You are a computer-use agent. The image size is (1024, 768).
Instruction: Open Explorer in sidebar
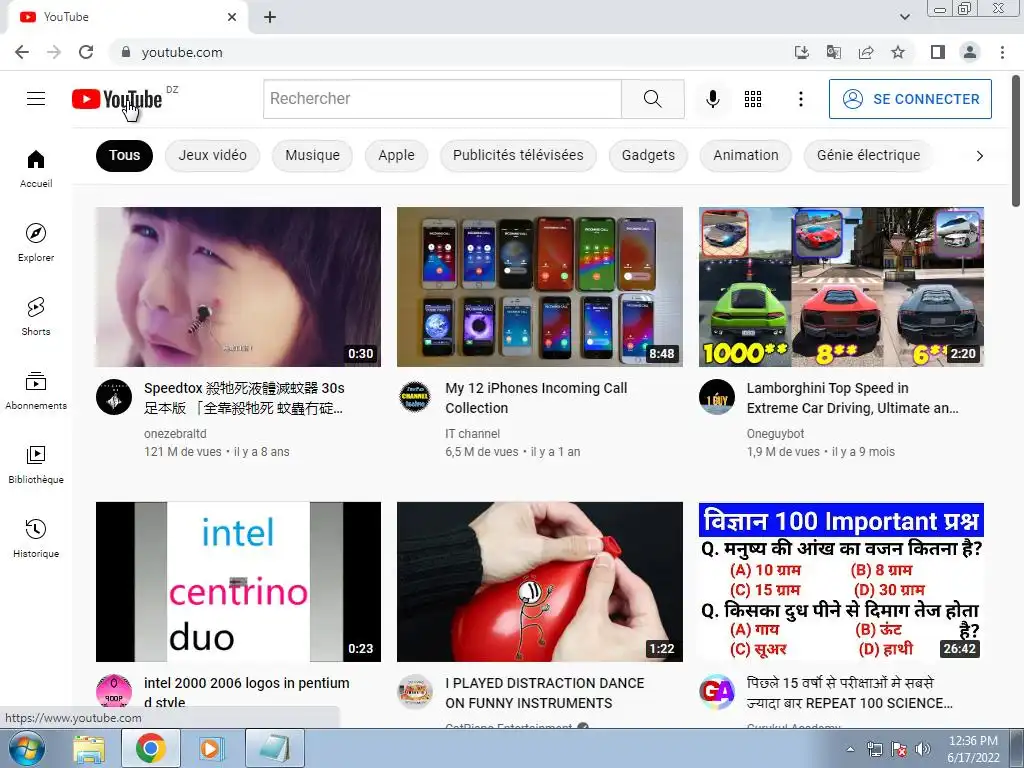point(36,242)
